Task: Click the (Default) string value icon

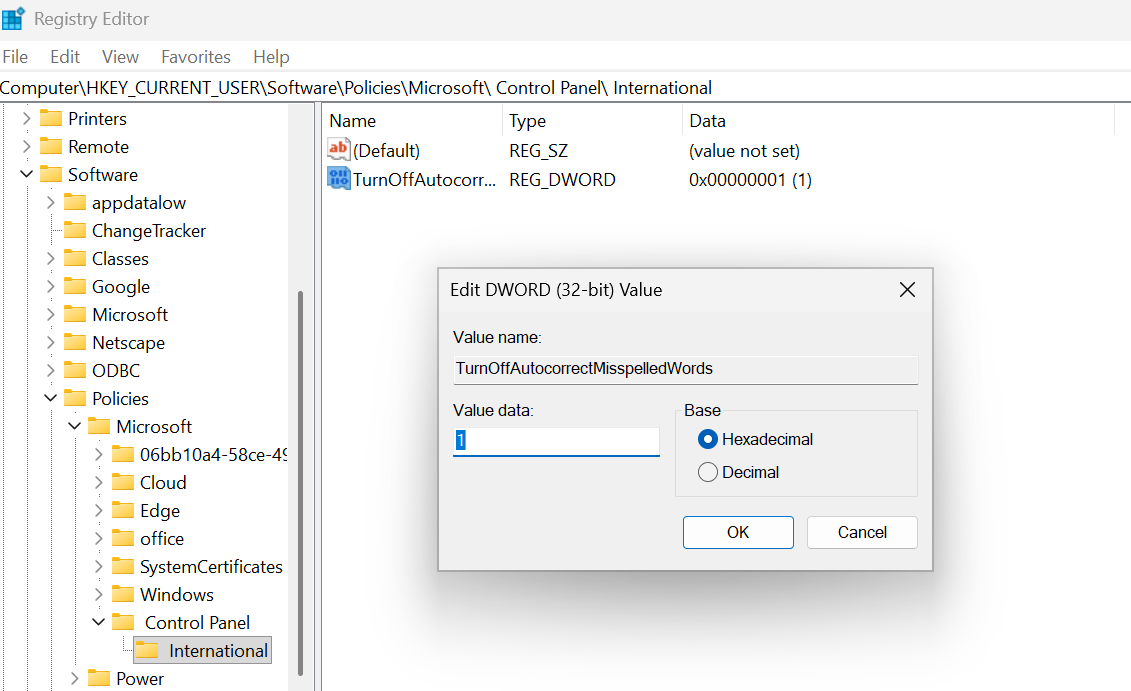Action: pos(338,149)
